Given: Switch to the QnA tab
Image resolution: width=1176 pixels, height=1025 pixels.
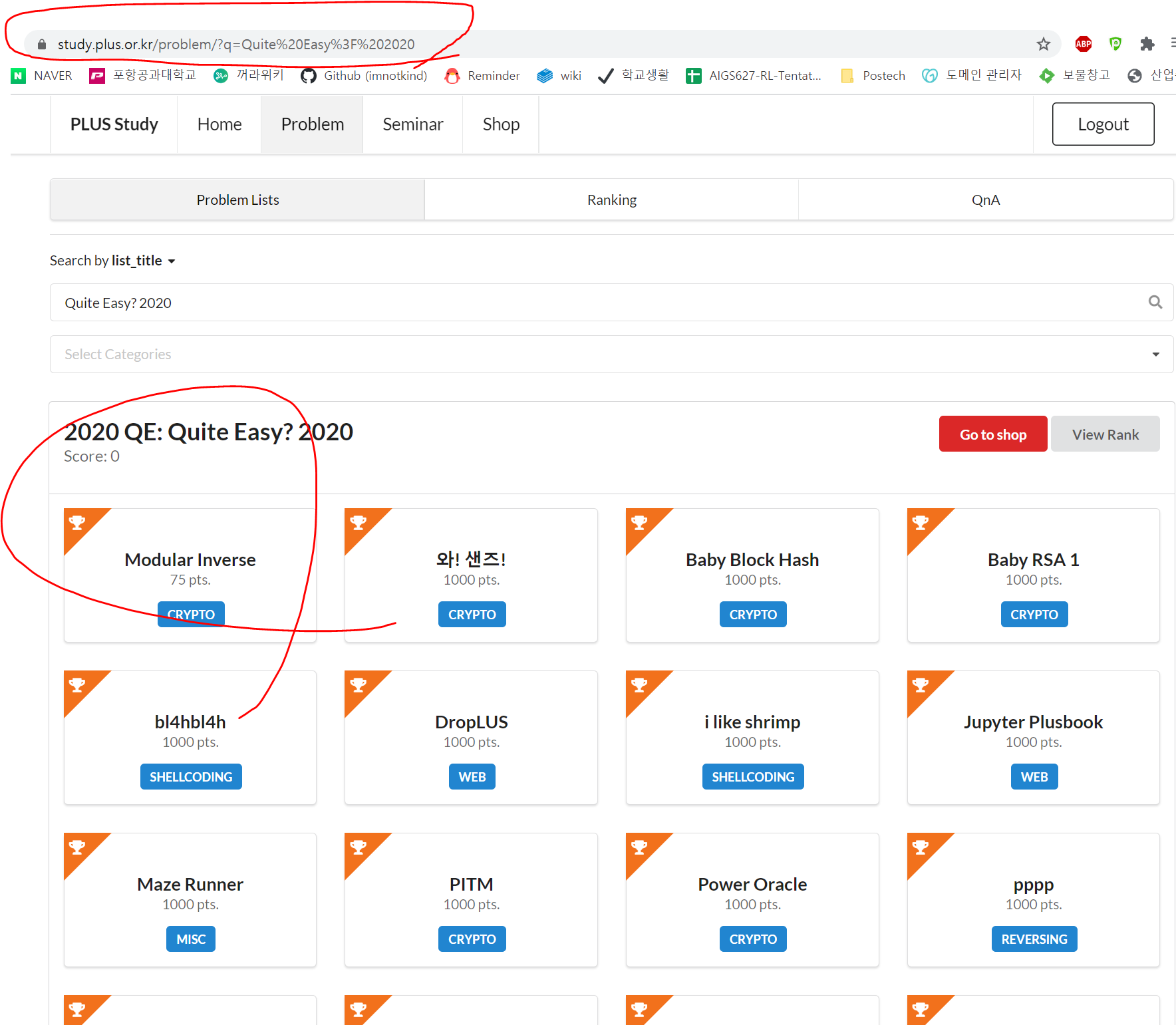Looking at the screenshot, I should click(986, 199).
